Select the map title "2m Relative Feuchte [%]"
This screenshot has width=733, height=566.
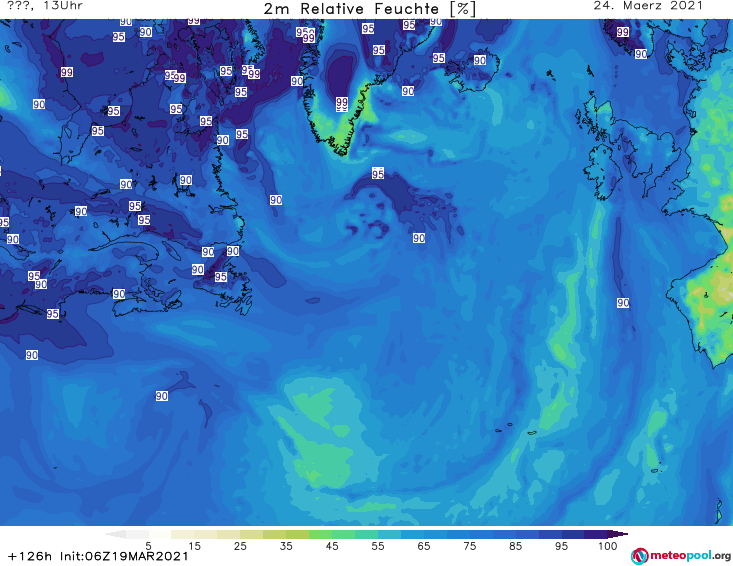click(x=370, y=9)
